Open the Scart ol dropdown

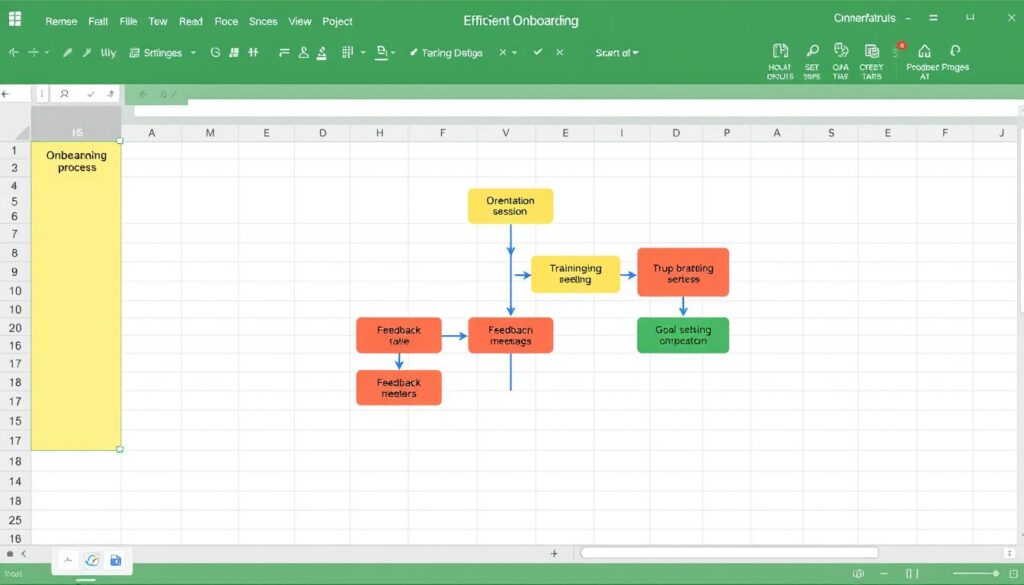616,53
